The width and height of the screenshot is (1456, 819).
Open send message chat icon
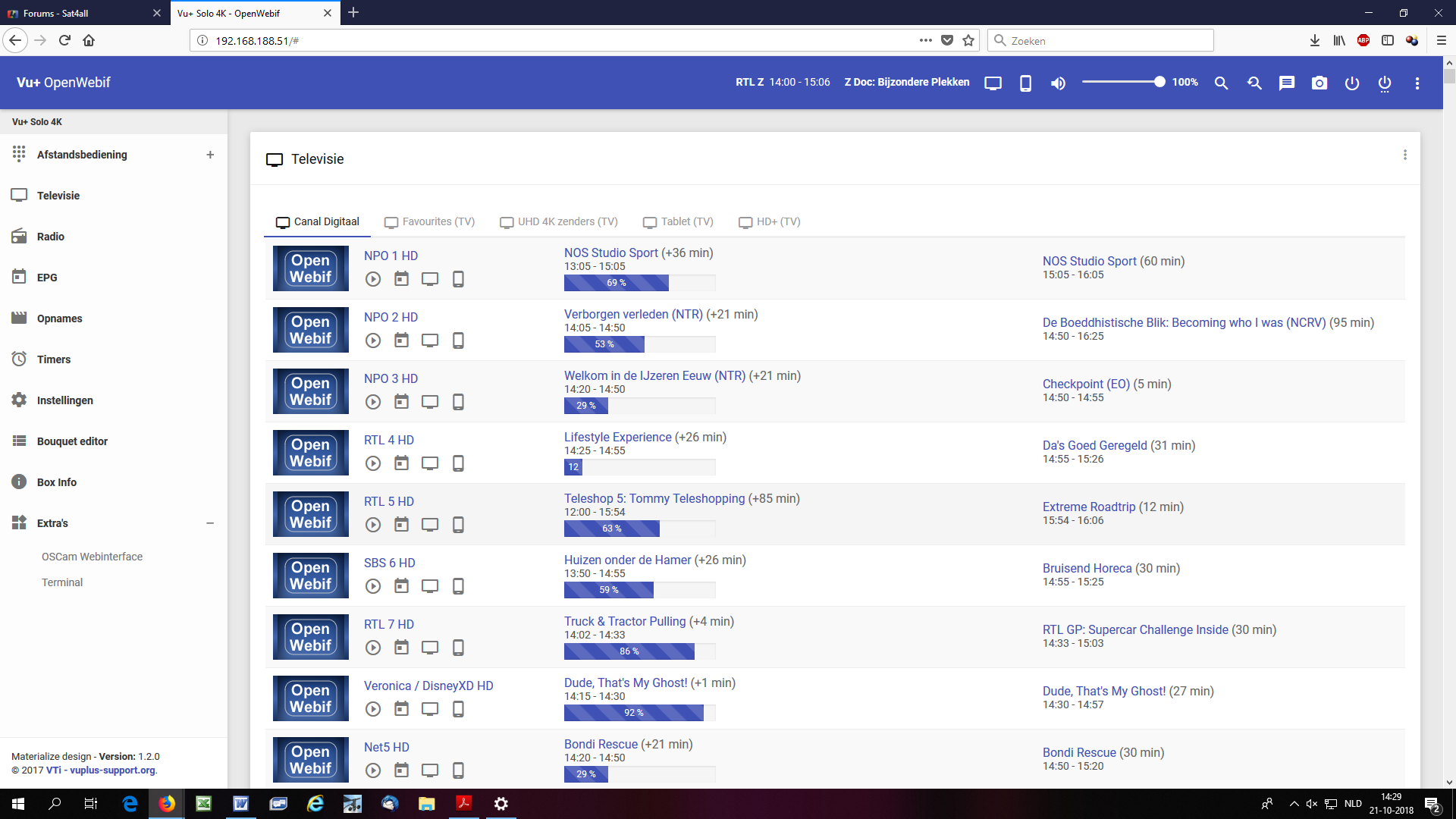click(1287, 83)
